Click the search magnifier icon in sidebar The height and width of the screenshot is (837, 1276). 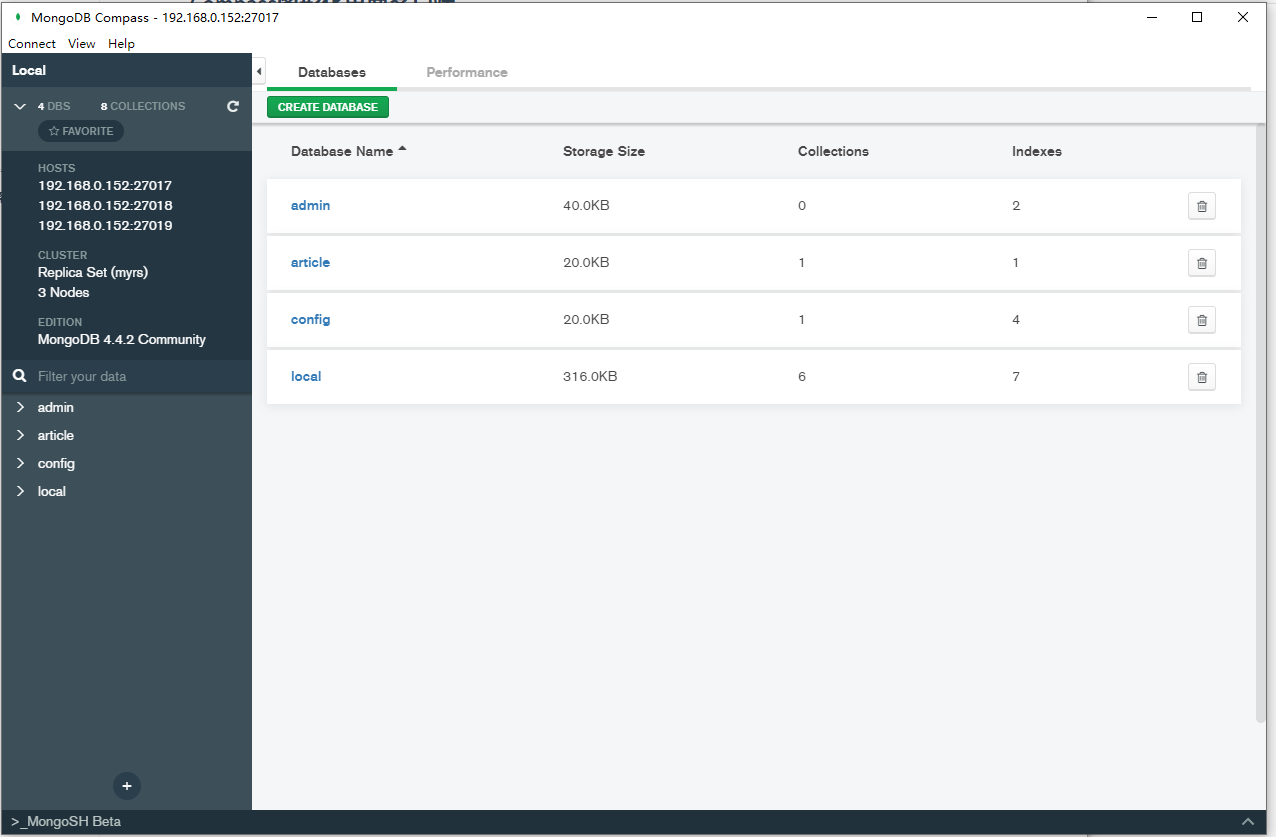coord(19,376)
